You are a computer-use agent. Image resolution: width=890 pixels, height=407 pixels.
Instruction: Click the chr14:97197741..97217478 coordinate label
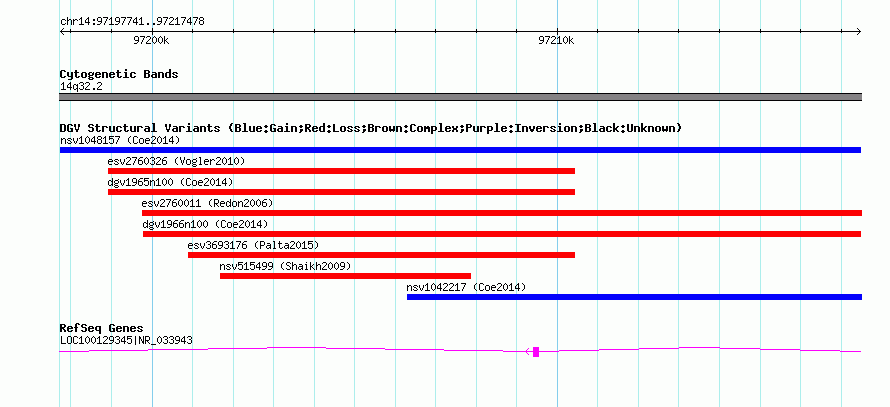[132, 22]
